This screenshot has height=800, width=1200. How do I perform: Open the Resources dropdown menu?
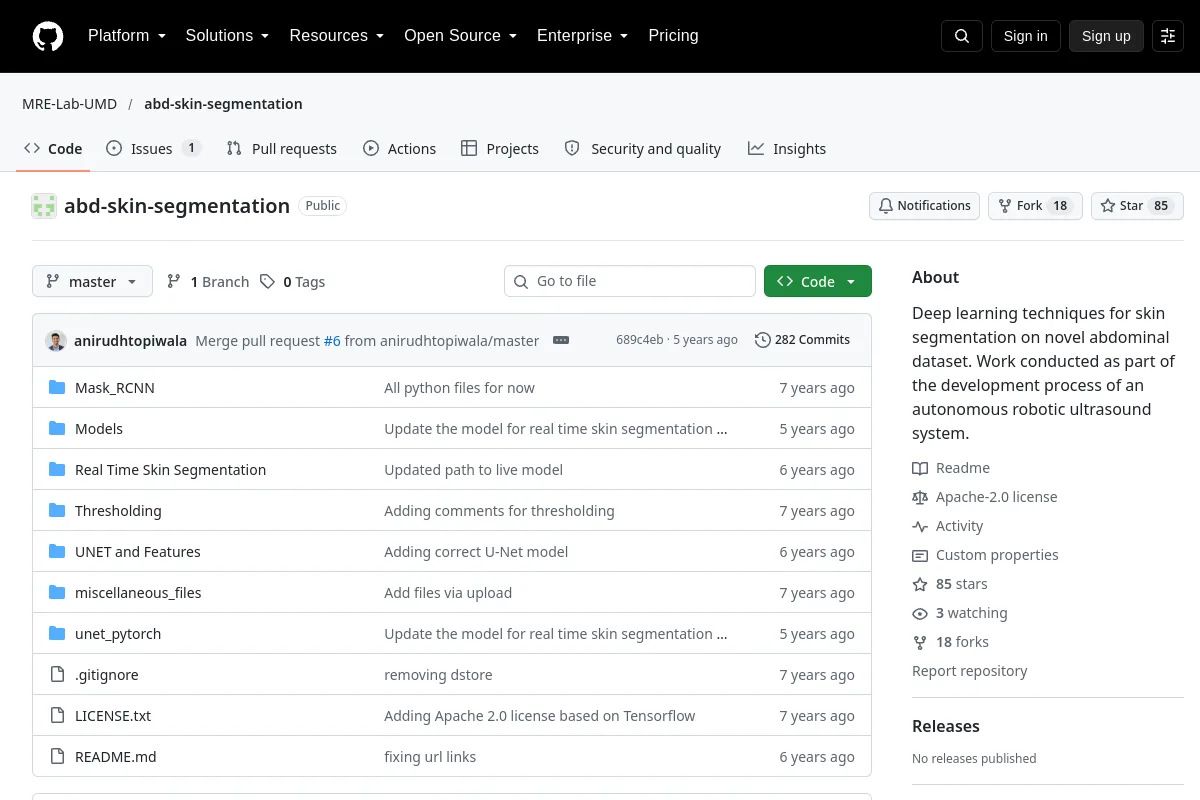(337, 36)
